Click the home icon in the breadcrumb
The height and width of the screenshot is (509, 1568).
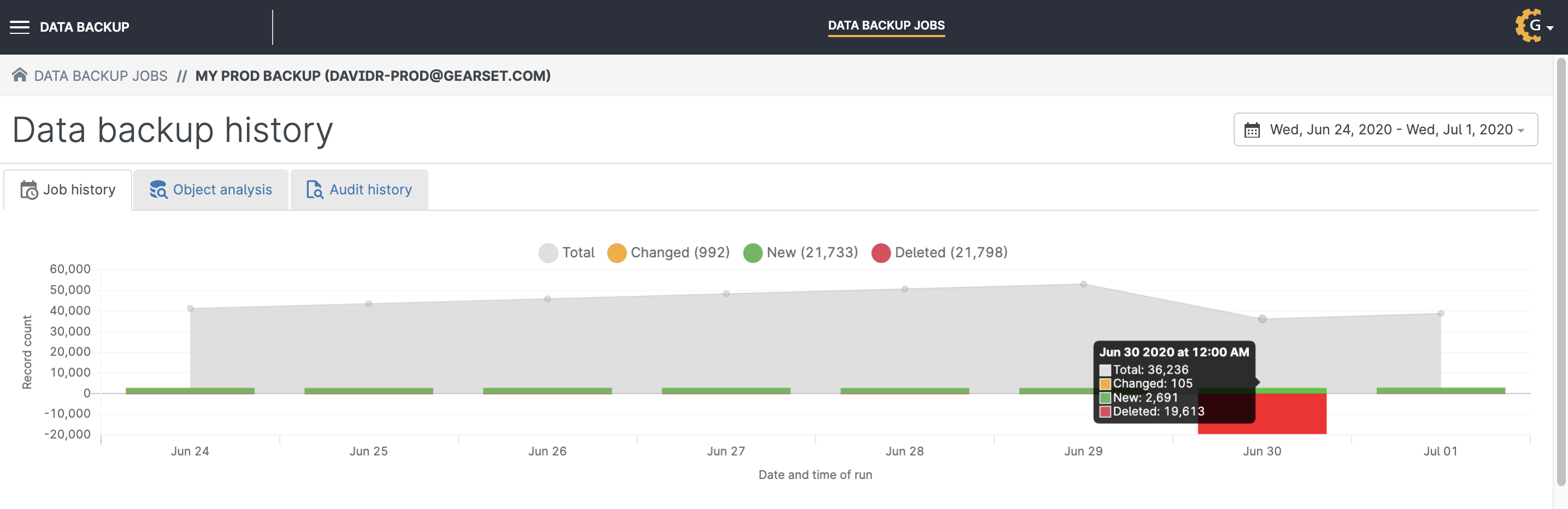[x=20, y=74]
